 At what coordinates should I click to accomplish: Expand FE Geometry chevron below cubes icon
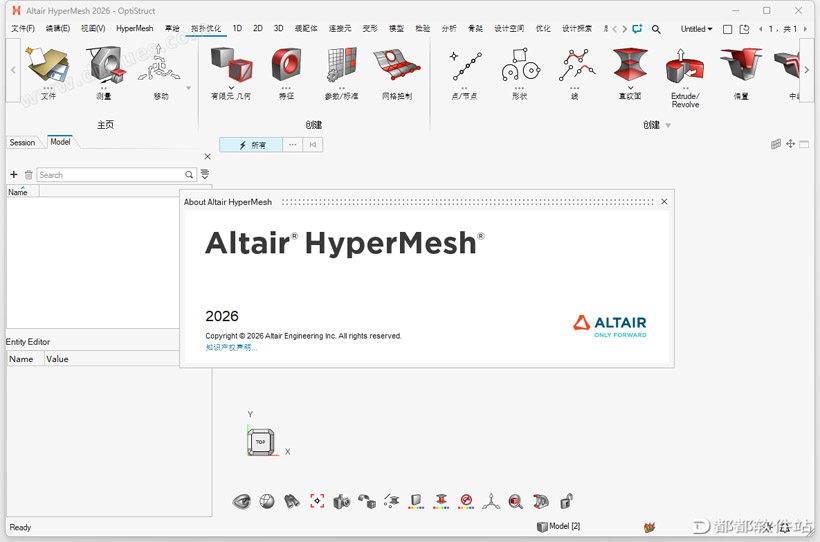click(231, 88)
